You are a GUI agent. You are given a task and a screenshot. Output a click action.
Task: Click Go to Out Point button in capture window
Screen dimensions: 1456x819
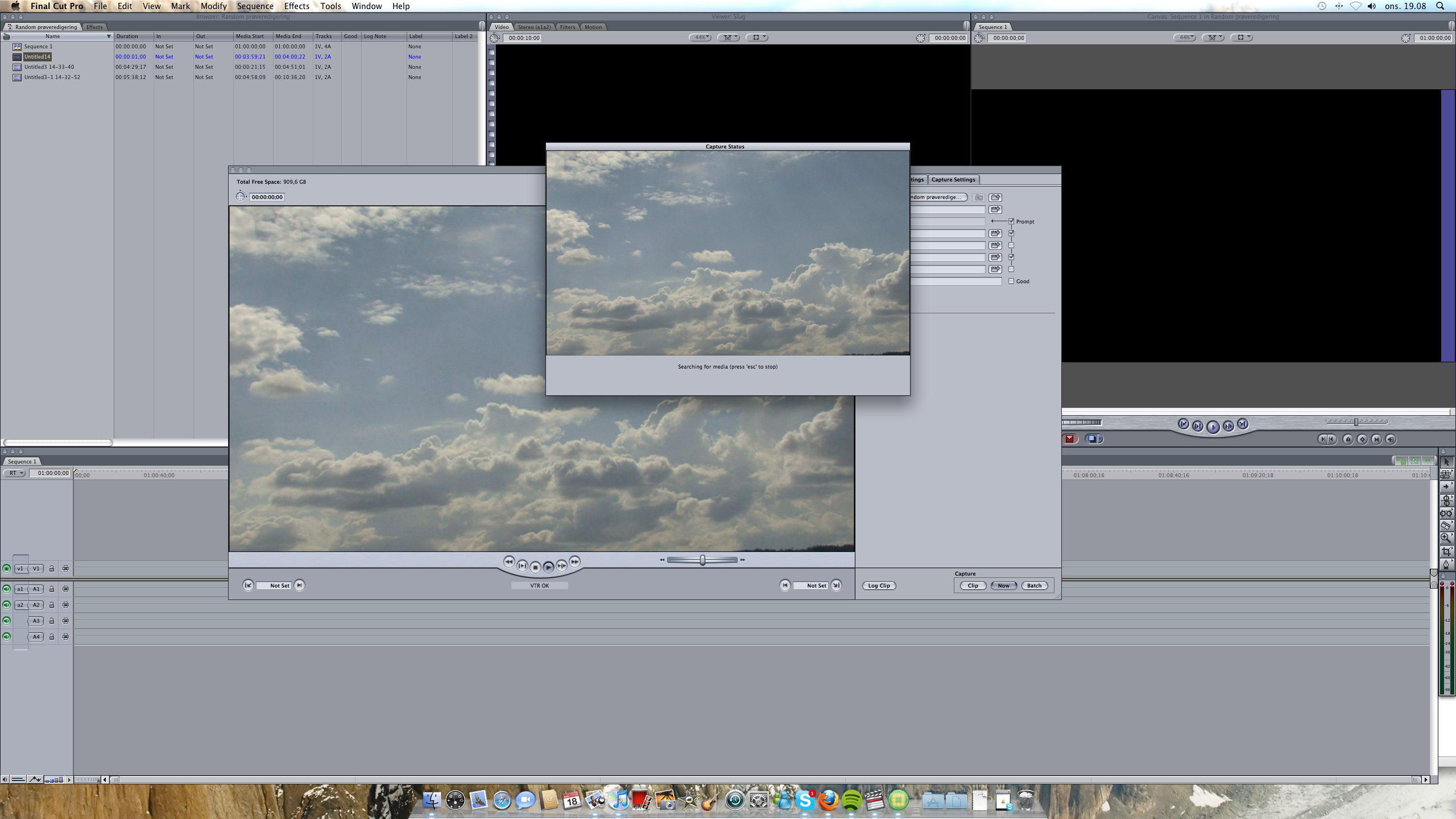click(x=836, y=585)
